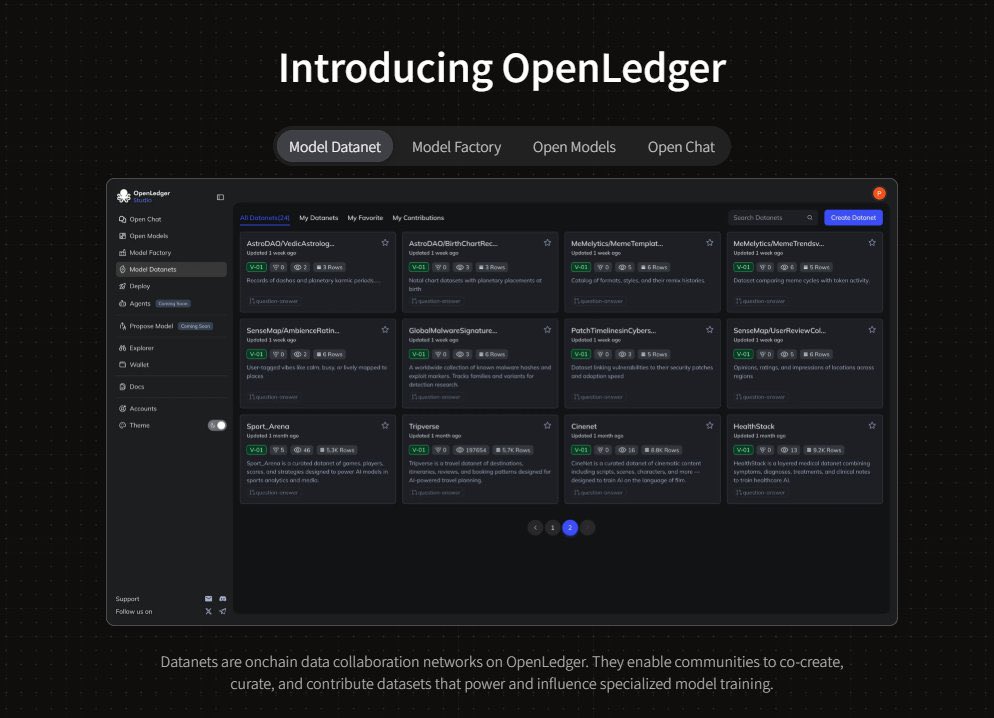Select the All Datanets(24) tab
Screen dimensions: 994x718
(x=264, y=218)
